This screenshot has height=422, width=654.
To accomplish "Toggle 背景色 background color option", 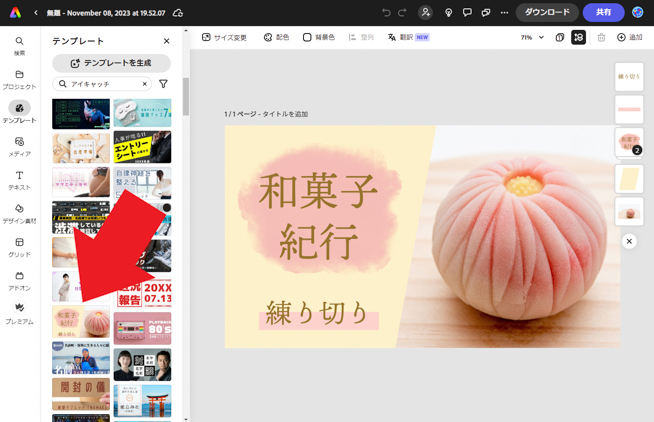I will 318,37.
